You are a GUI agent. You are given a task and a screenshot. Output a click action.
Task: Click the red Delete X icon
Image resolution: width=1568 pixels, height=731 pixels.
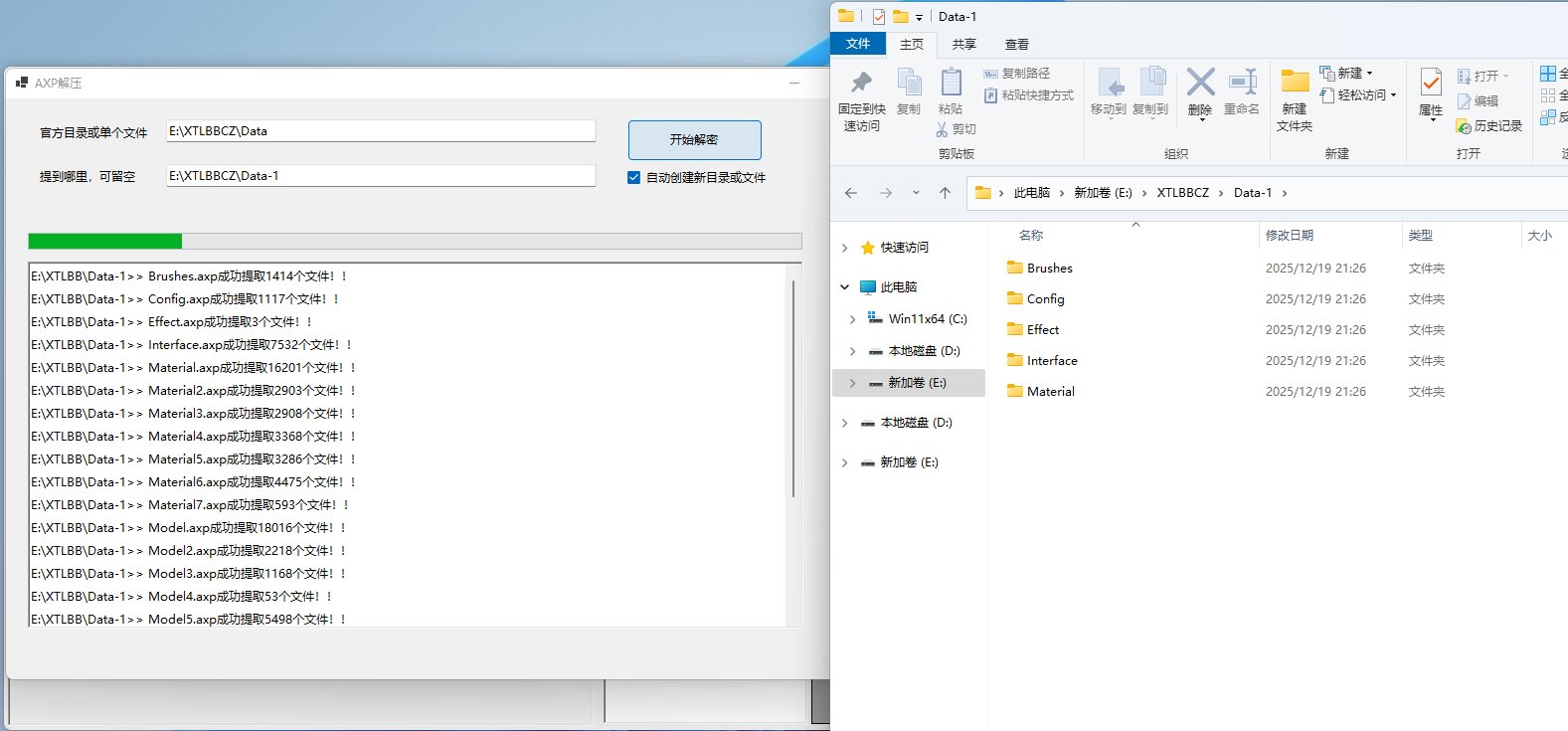[1200, 83]
